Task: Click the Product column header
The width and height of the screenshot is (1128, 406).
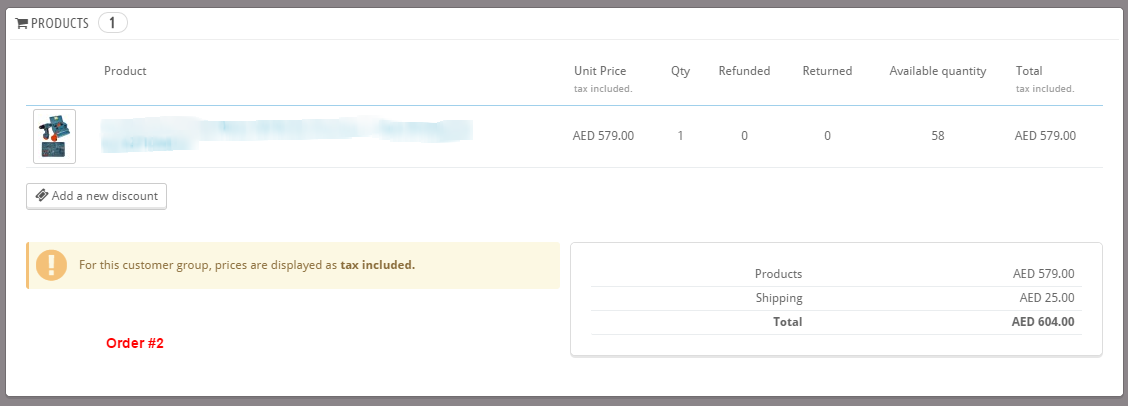Action: [x=125, y=71]
